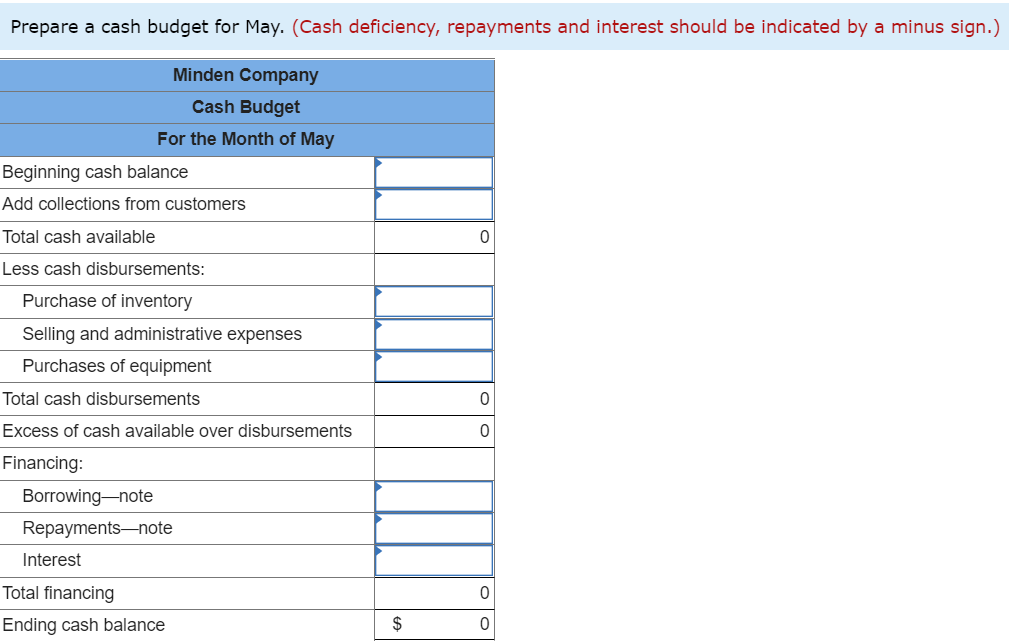
Task: Click the Selling and administrative expenses field
Action: 434,334
